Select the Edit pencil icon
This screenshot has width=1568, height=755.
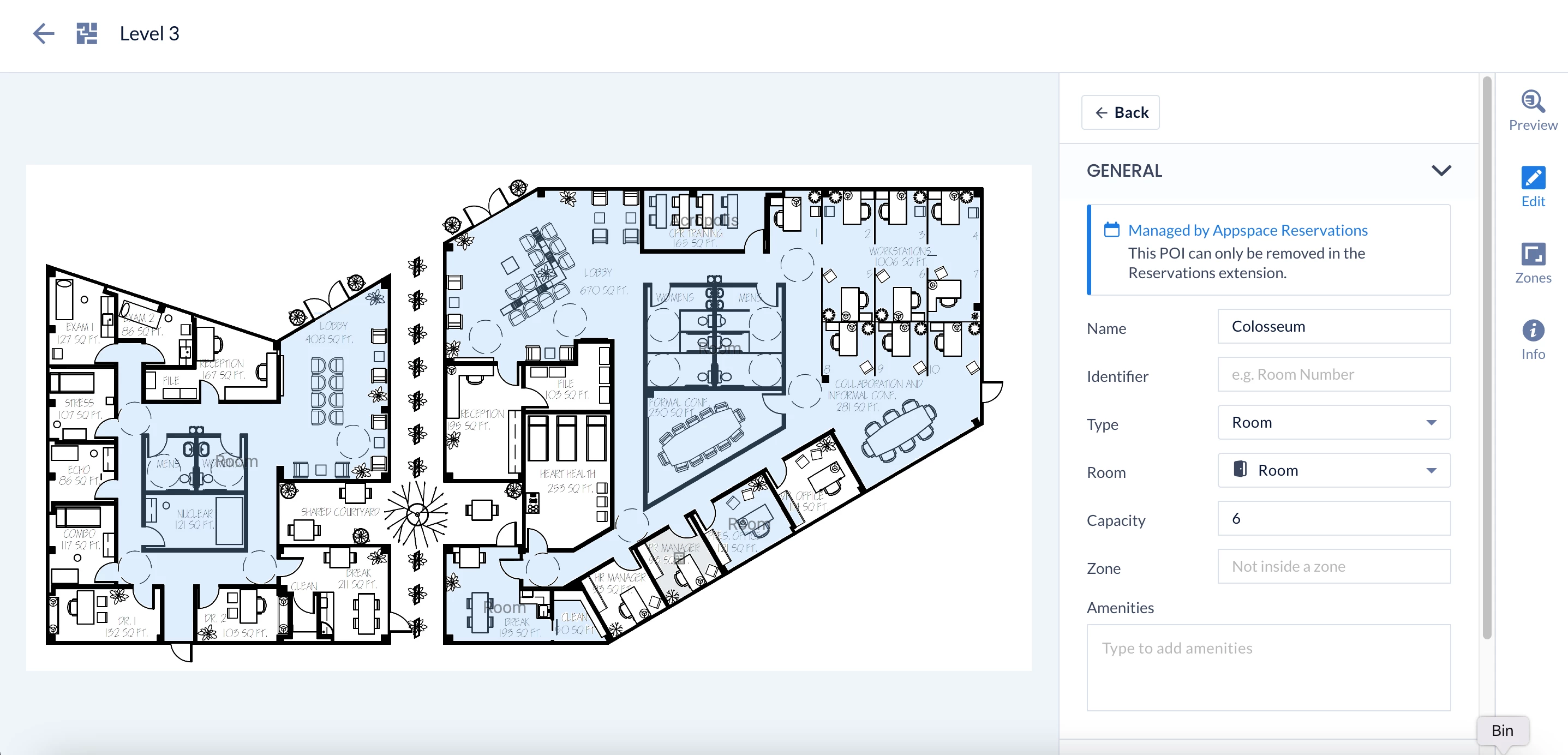pyautogui.click(x=1532, y=178)
